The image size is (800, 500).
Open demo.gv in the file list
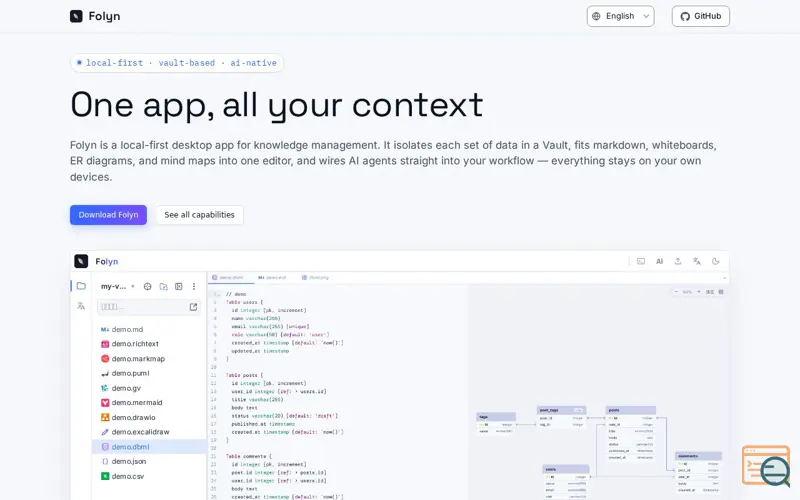click(149, 388)
